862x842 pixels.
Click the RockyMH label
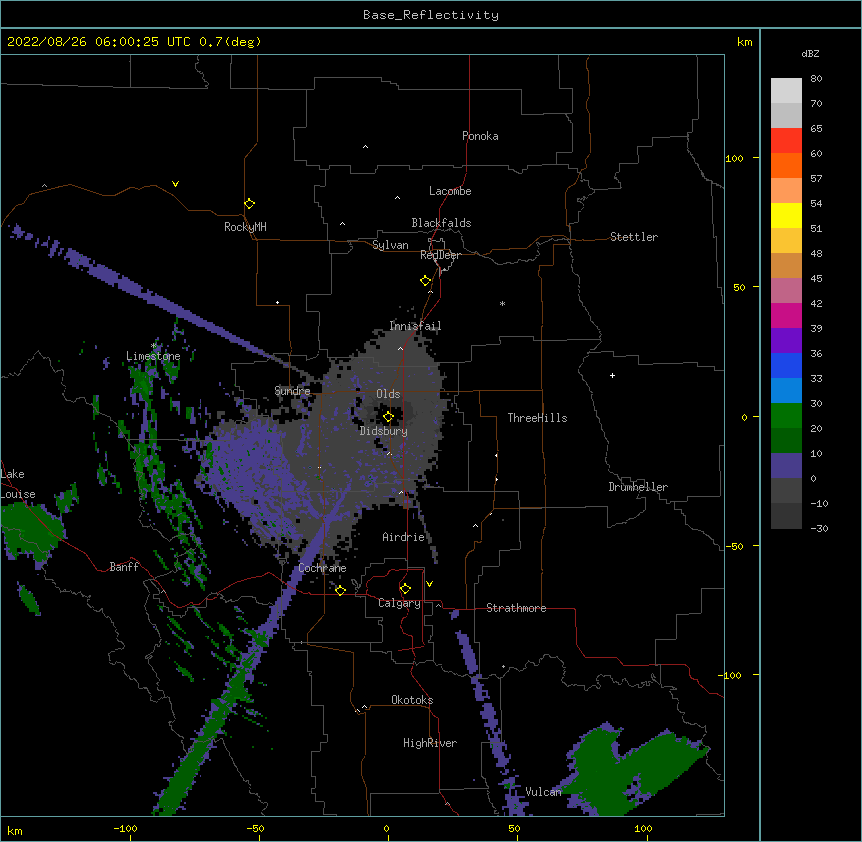tap(245, 227)
